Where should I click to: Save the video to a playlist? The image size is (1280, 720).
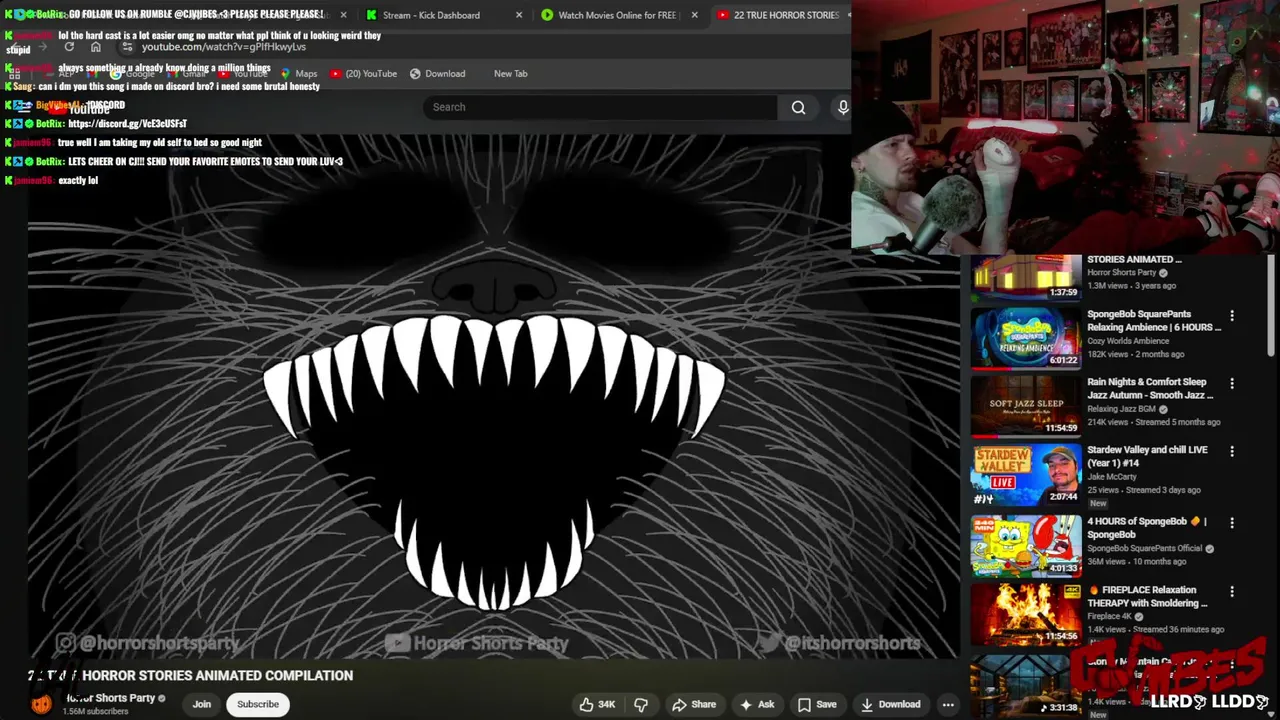(x=816, y=704)
